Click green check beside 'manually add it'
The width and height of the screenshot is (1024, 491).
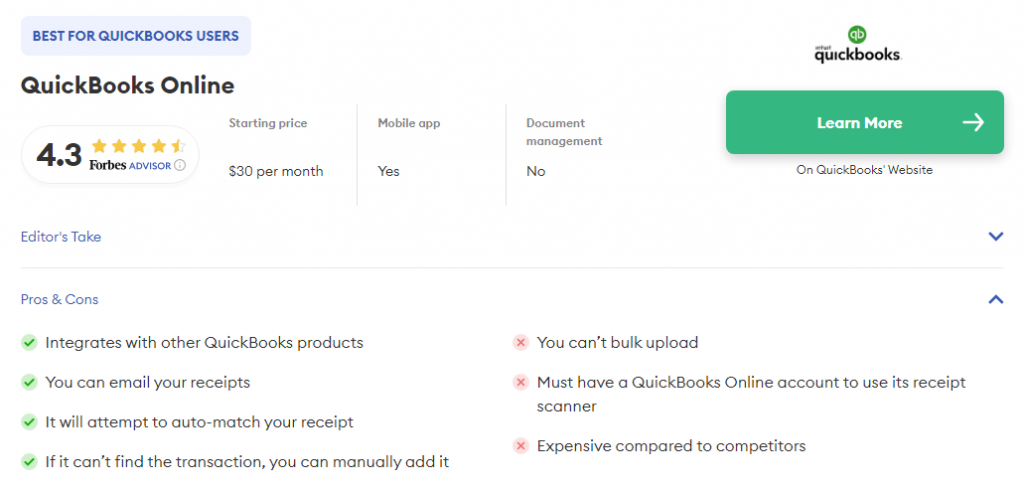tap(30, 462)
